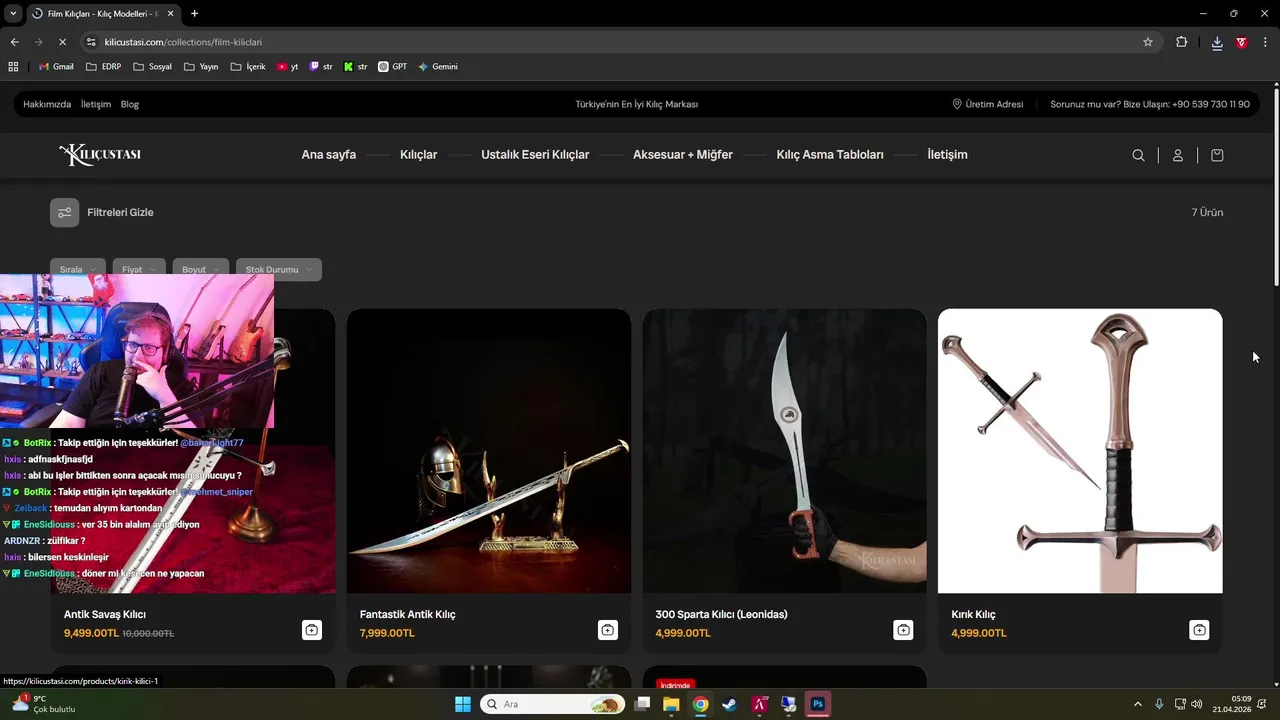Open the Windows Start button
The image size is (1280, 720).
462,704
